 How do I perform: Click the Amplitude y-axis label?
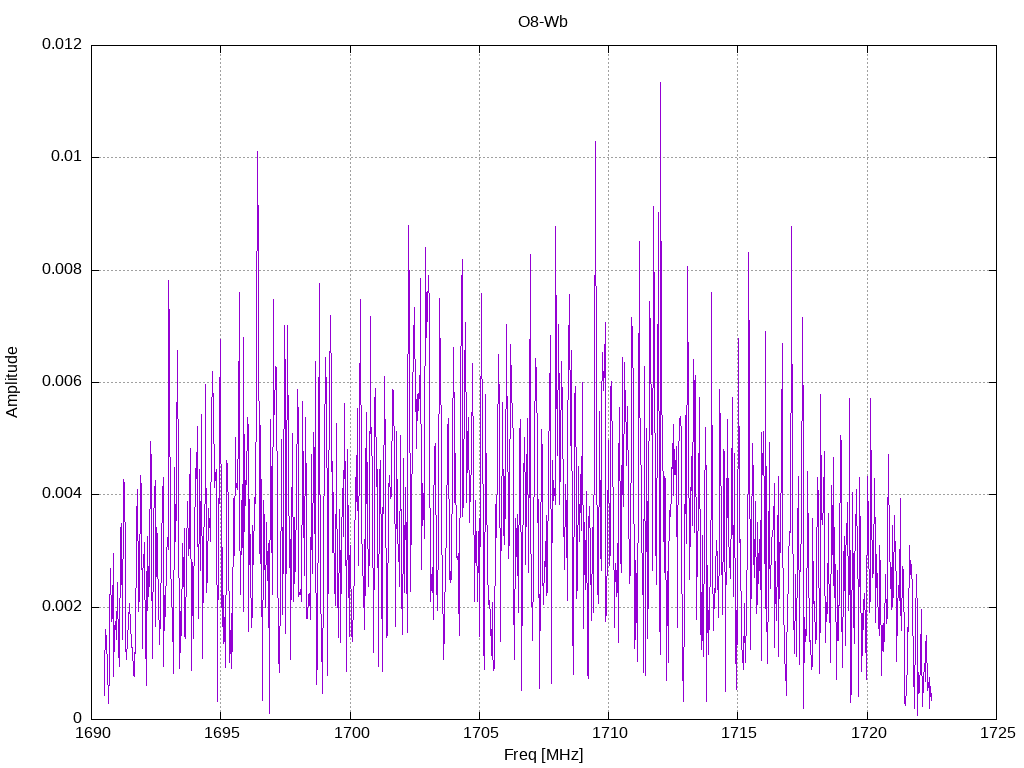pos(12,382)
